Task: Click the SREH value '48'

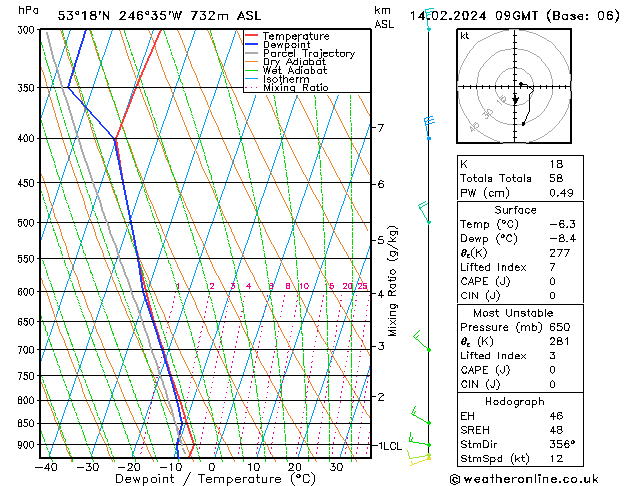Action: [556, 430]
